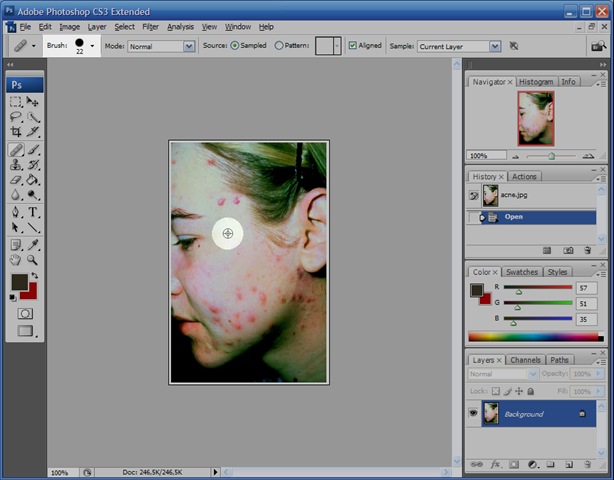Select the Eraser tool
614x480 pixels.
pyautogui.click(x=16, y=180)
